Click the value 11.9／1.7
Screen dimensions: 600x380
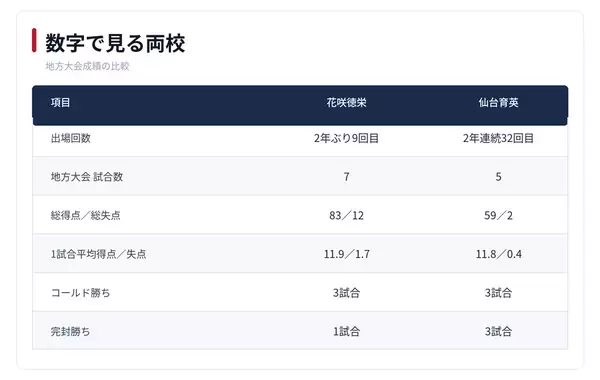347,254
